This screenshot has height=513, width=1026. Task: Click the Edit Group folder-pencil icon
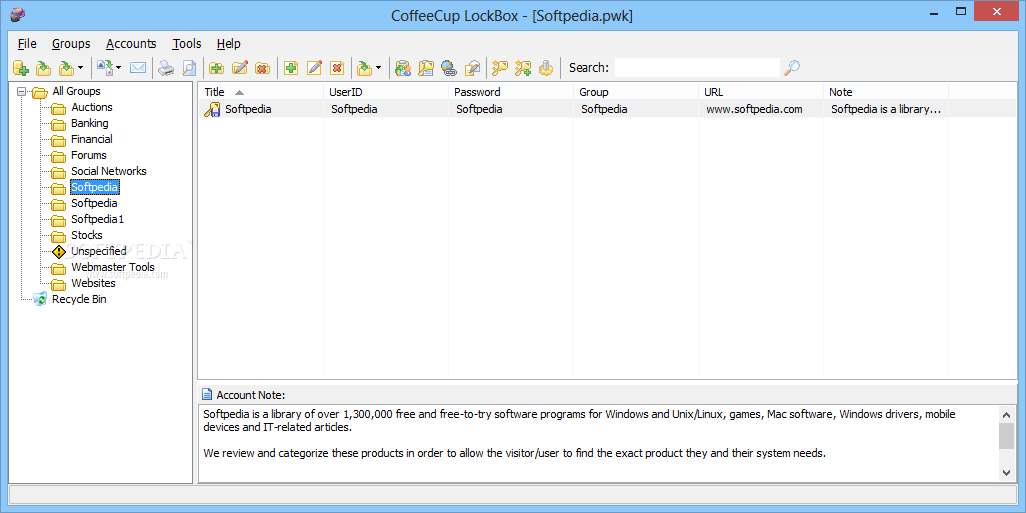239,67
